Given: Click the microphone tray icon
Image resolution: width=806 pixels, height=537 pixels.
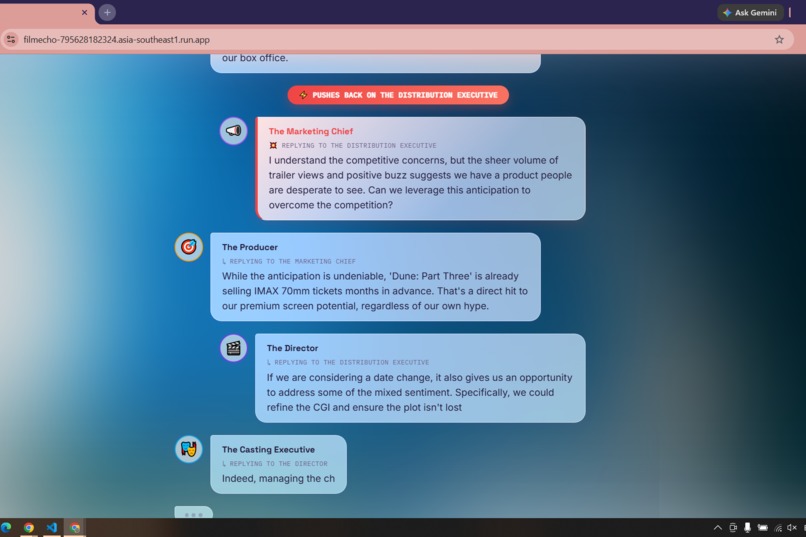Looking at the screenshot, I should click(747, 527).
